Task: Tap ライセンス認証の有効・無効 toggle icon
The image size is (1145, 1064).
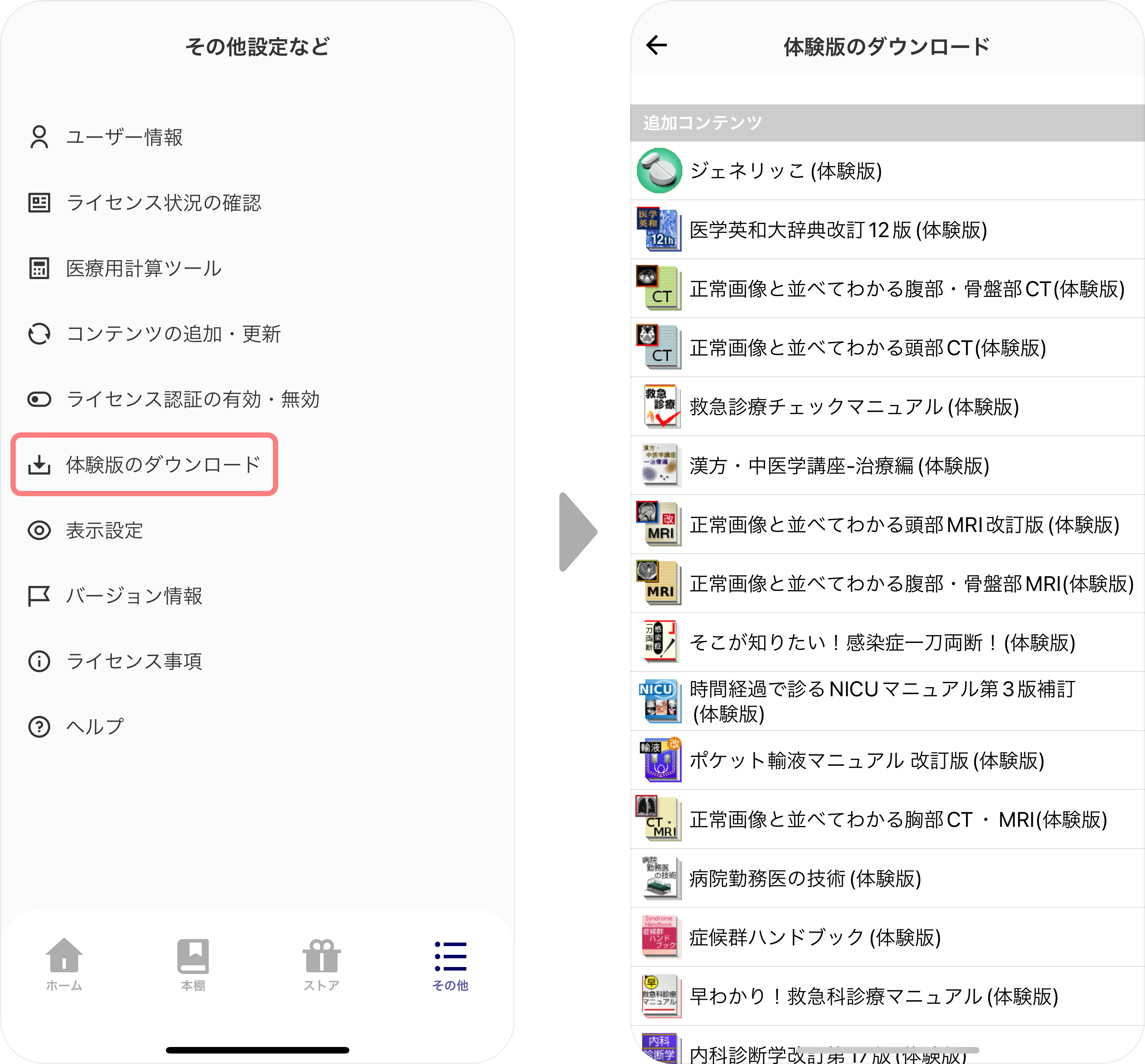Action: [x=39, y=399]
